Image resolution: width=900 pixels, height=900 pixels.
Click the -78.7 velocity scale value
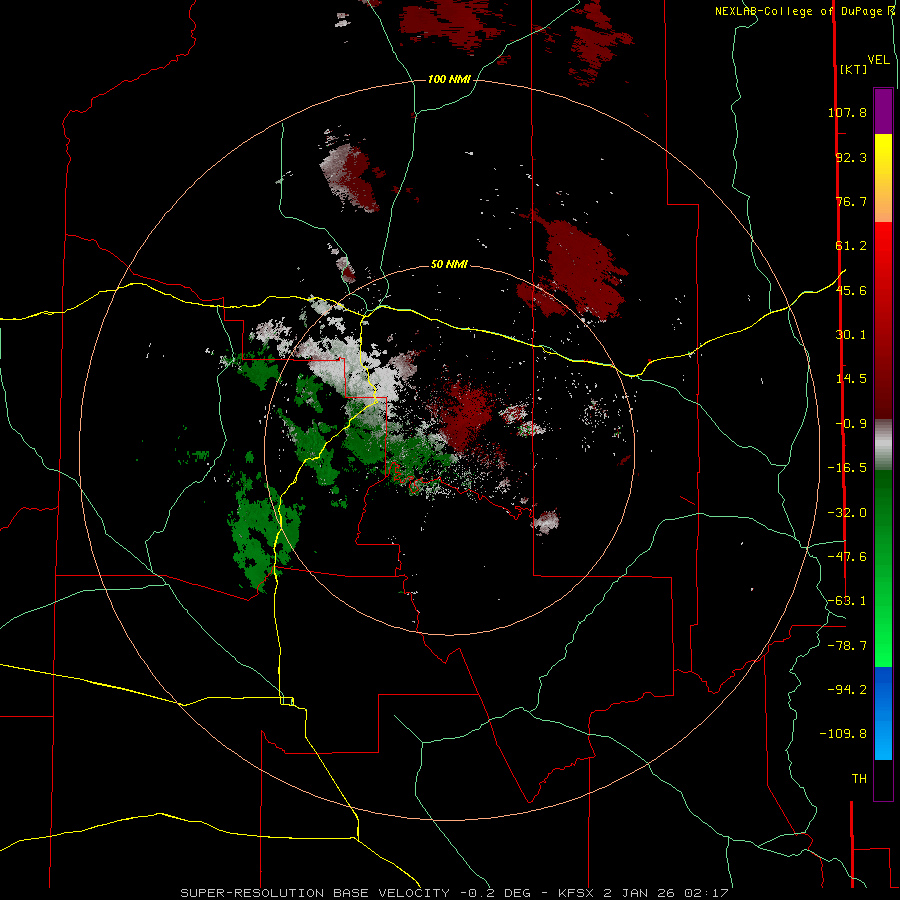pyautogui.click(x=847, y=646)
